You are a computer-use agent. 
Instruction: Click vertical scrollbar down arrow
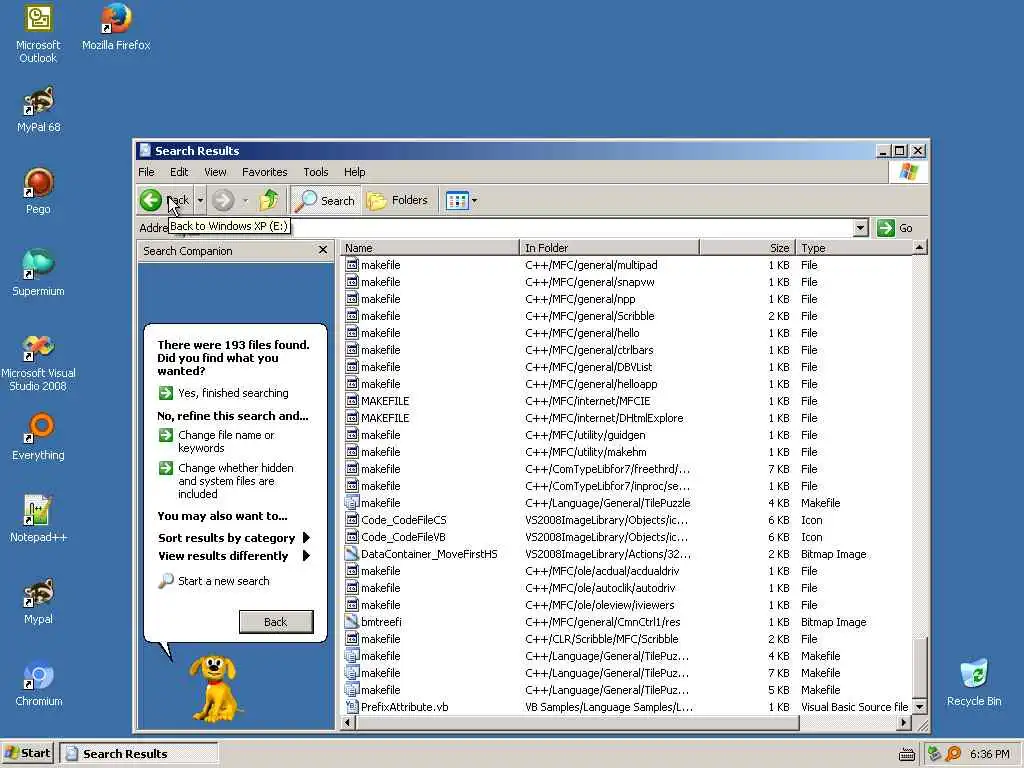click(920, 707)
